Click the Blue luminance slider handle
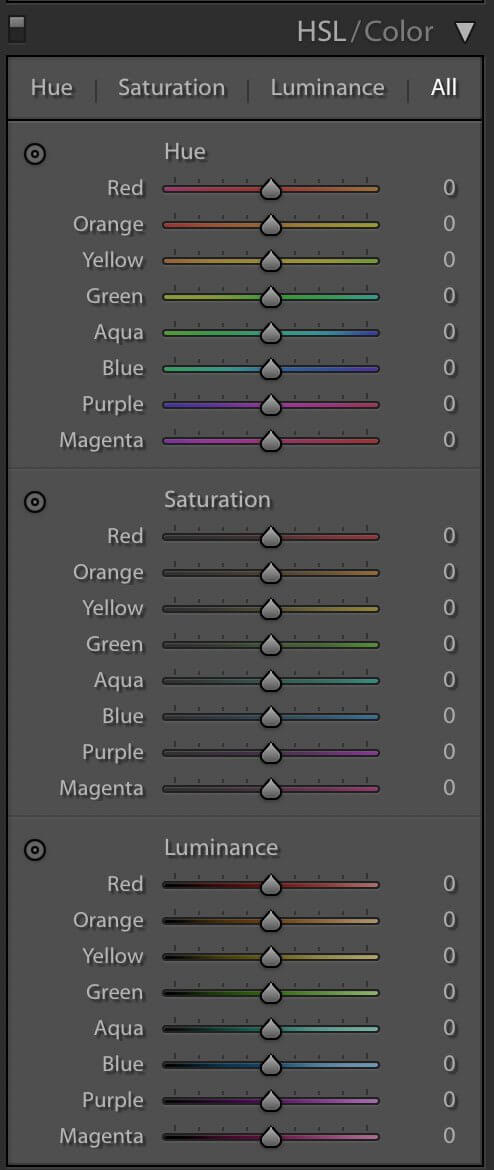494x1170 pixels. (x=271, y=1066)
